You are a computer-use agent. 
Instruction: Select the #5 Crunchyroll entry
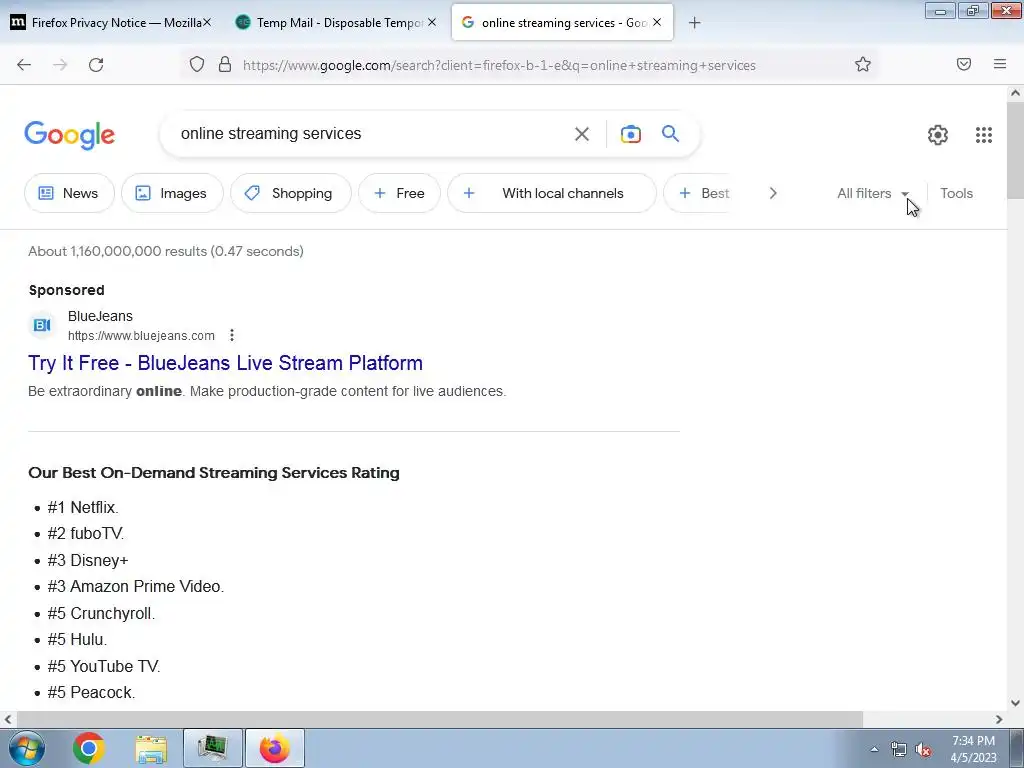coord(101,613)
